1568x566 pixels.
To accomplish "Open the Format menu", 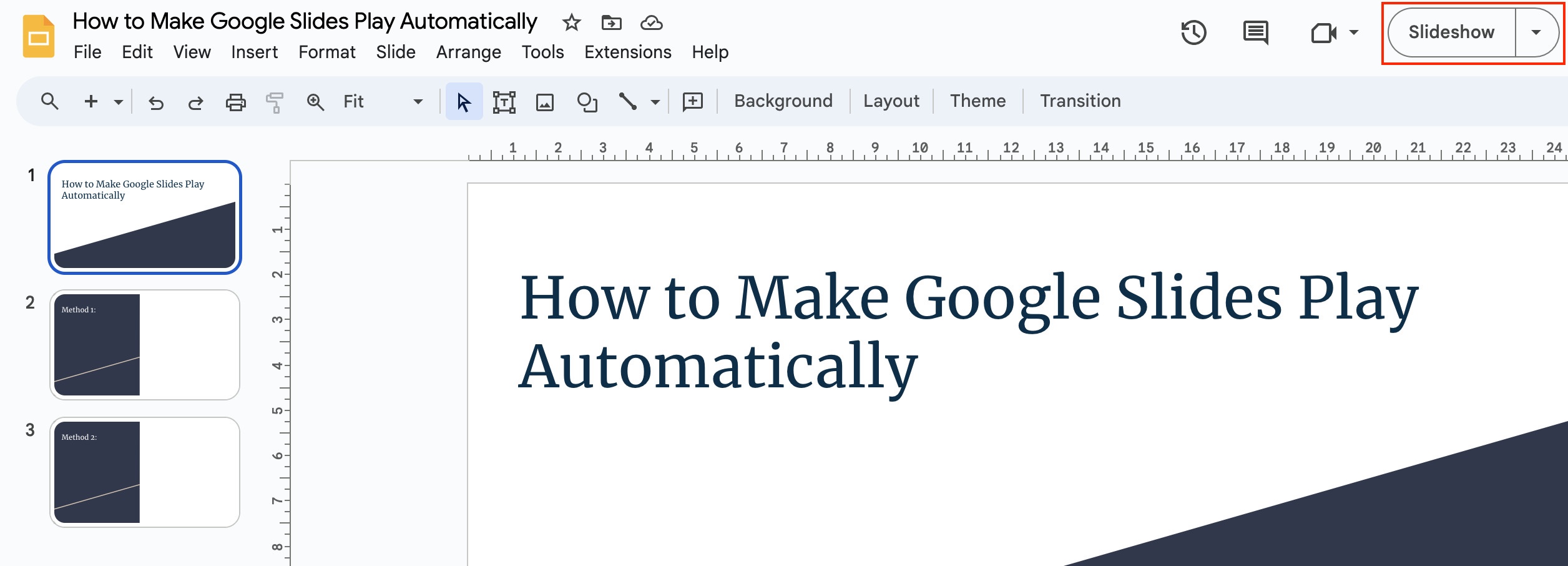I will (326, 52).
